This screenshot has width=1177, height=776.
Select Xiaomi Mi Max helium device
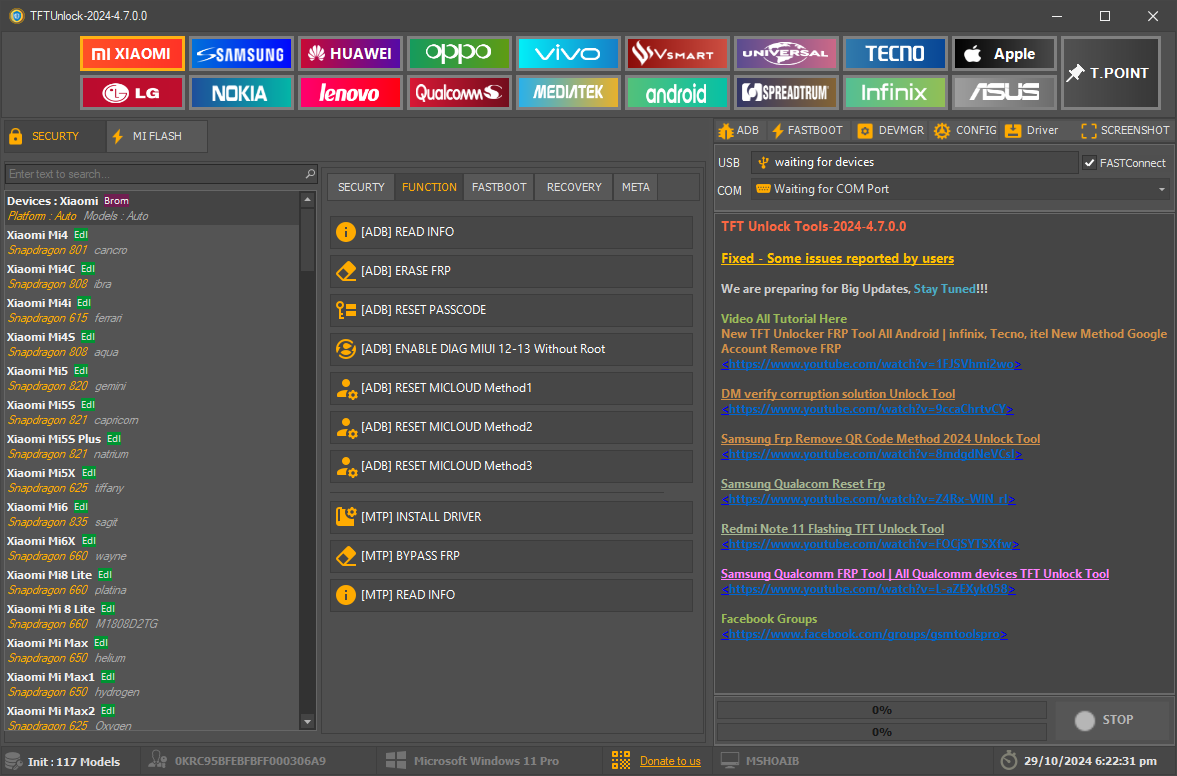click(152, 651)
